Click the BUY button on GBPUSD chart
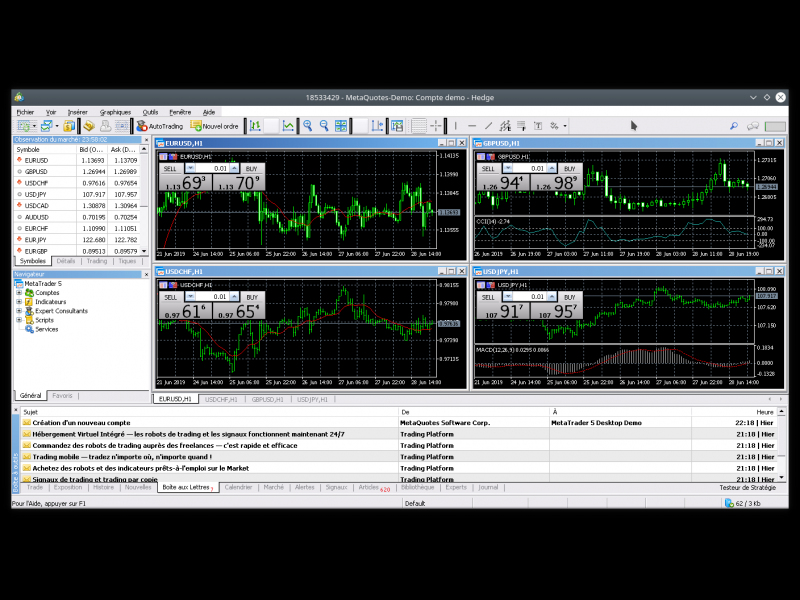Image resolution: width=800 pixels, height=600 pixels. 569,169
